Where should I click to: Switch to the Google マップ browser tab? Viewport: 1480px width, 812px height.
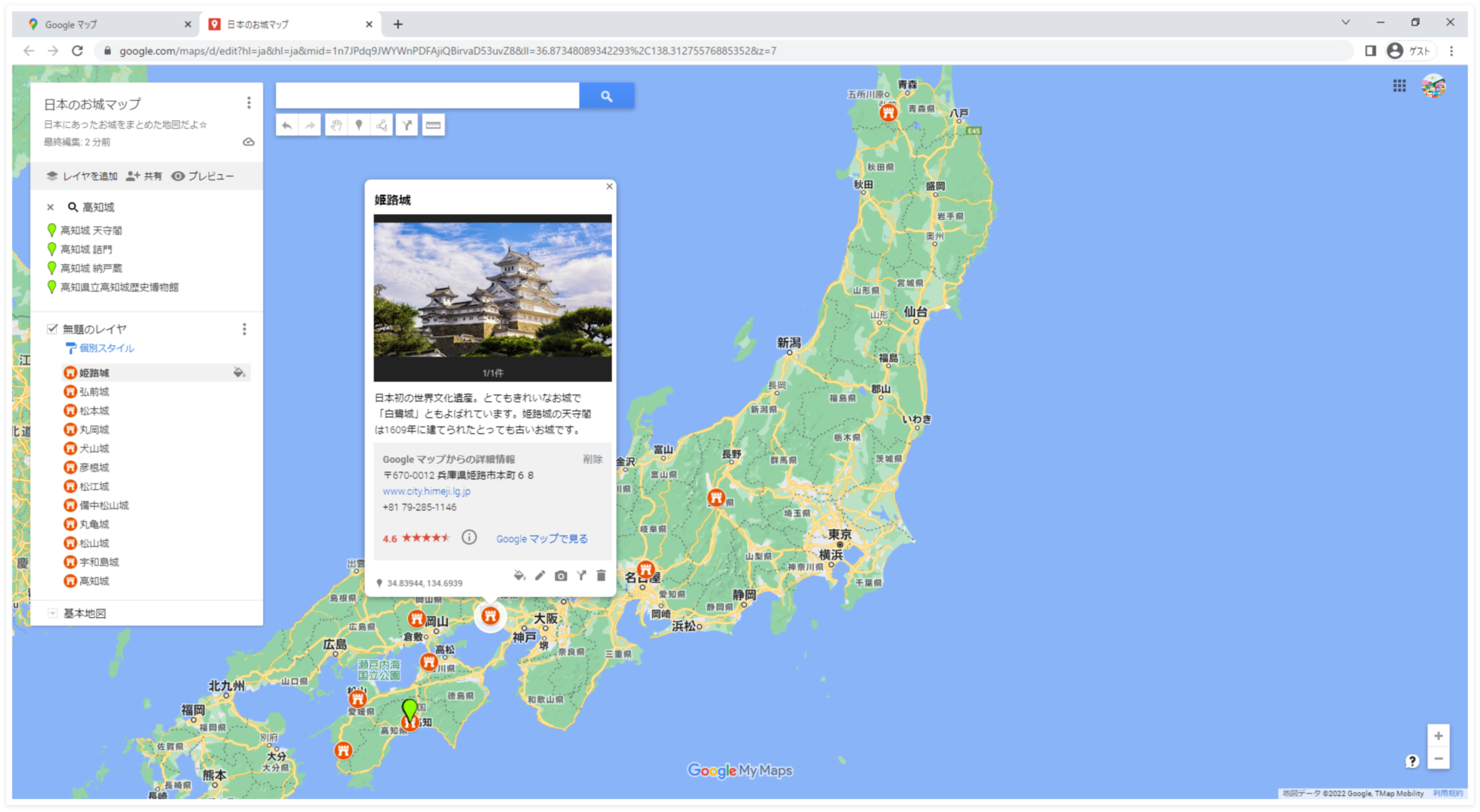[x=108, y=25]
